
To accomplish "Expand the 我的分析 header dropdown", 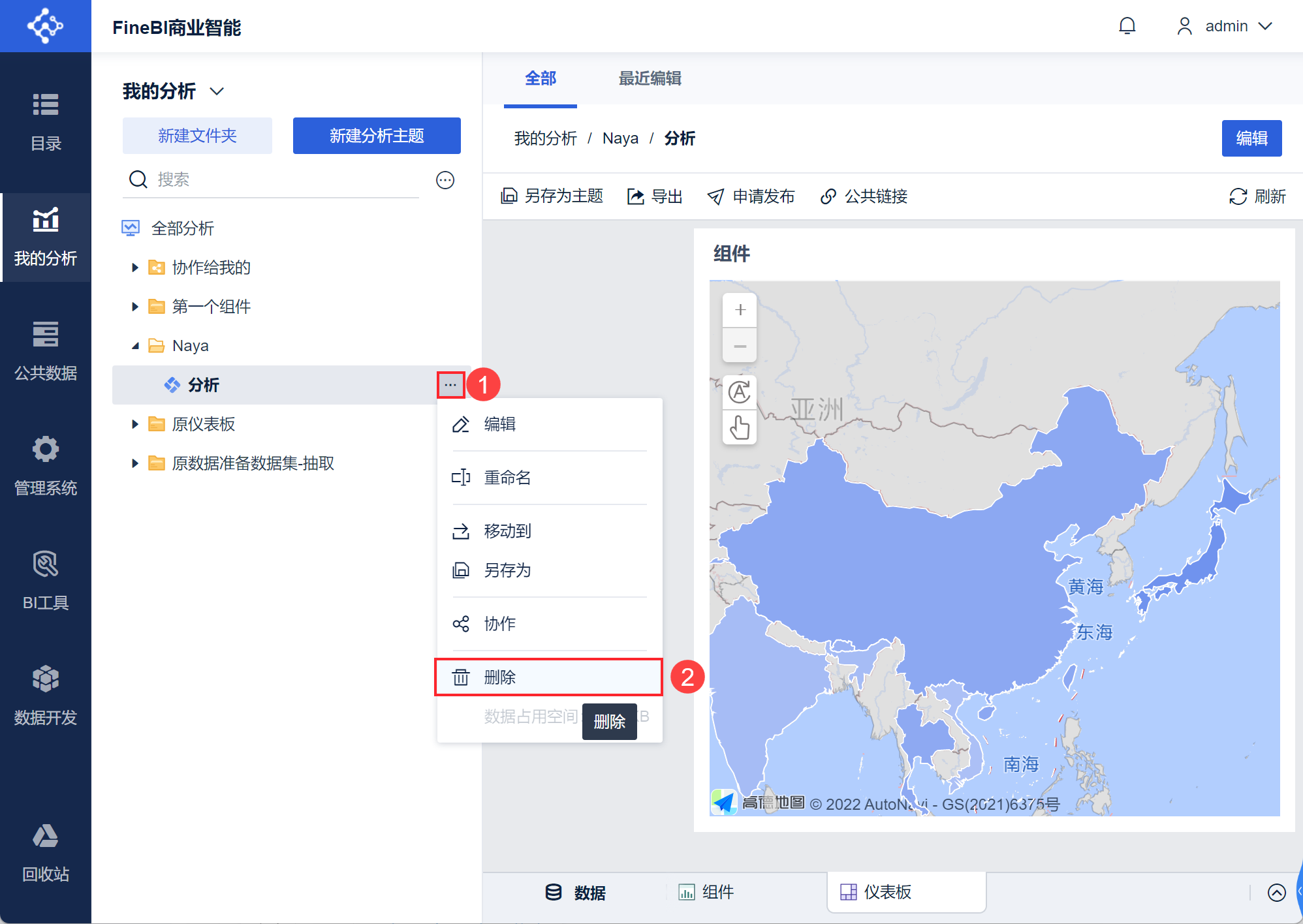I will tap(217, 91).
